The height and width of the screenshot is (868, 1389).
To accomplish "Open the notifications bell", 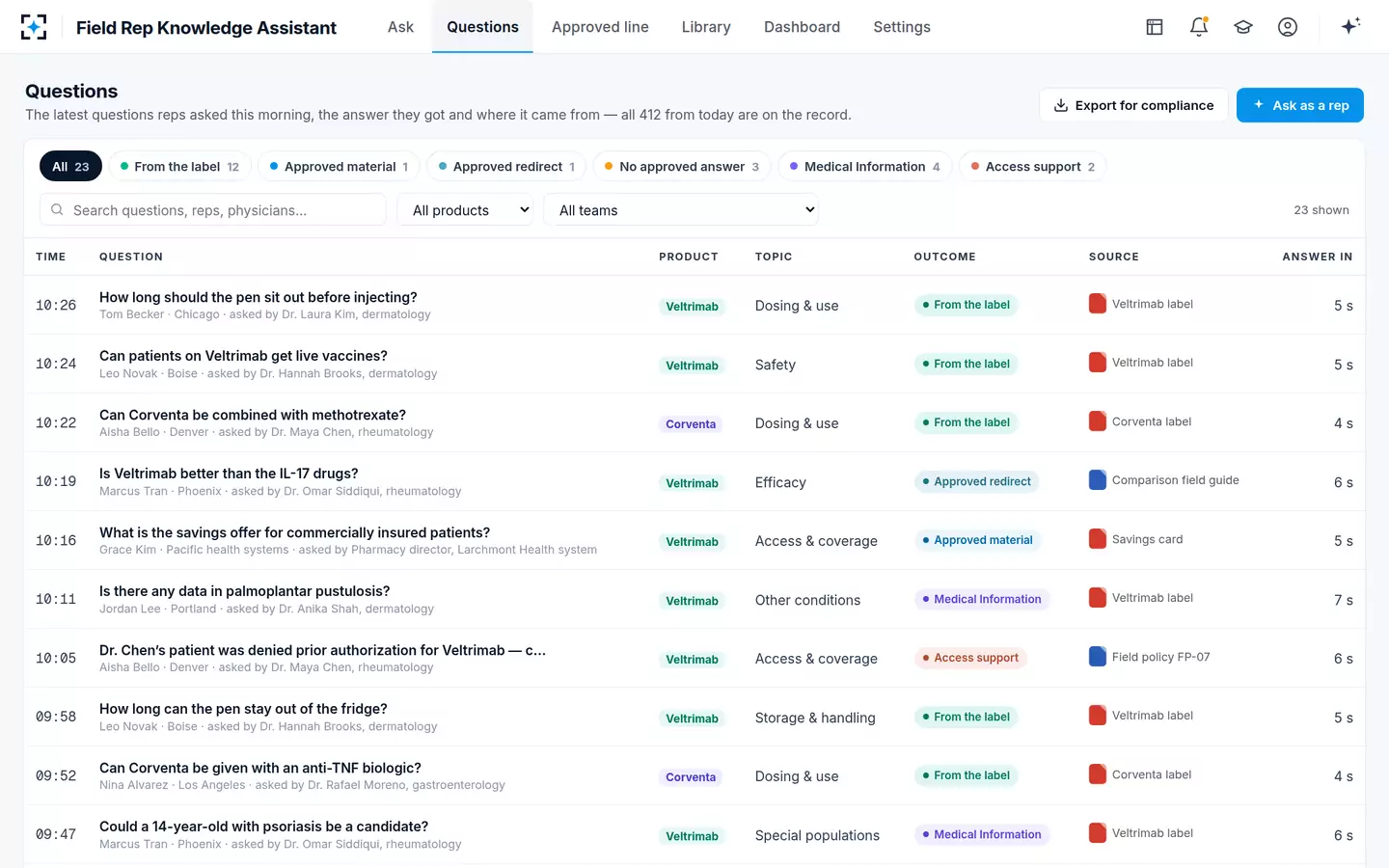I will click(1199, 27).
